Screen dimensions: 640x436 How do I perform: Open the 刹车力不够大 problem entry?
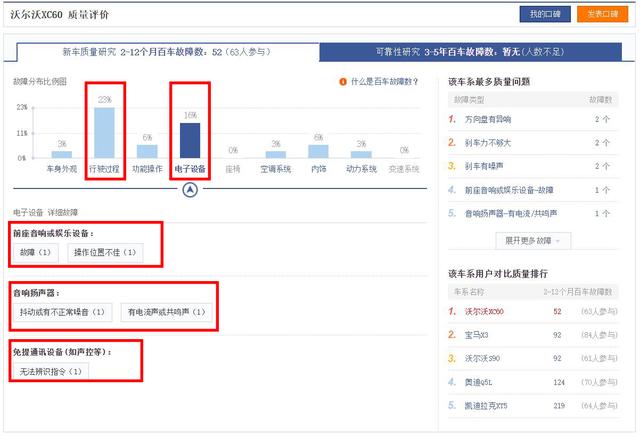click(488, 143)
